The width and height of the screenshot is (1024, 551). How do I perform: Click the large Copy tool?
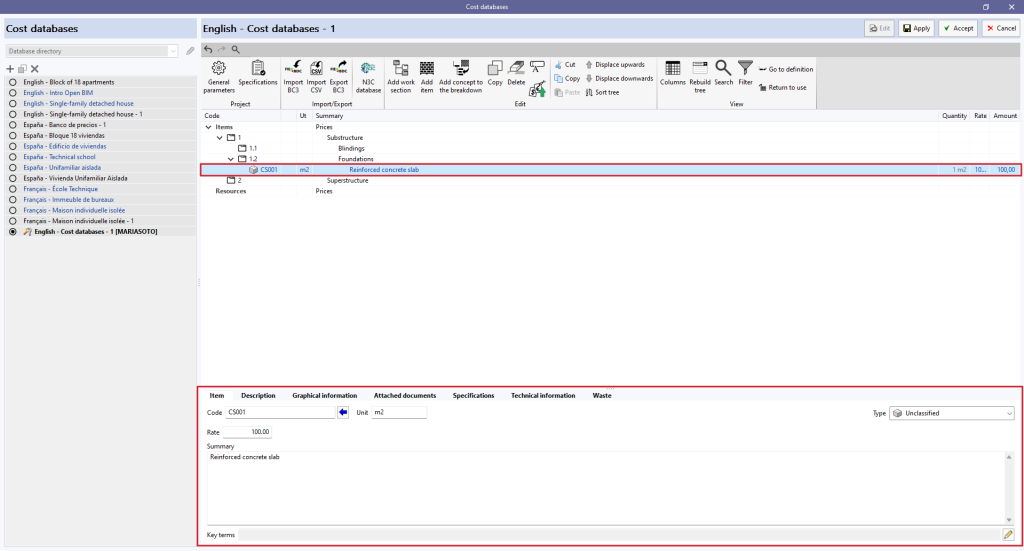pyautogui.click(x=495, y=73)
